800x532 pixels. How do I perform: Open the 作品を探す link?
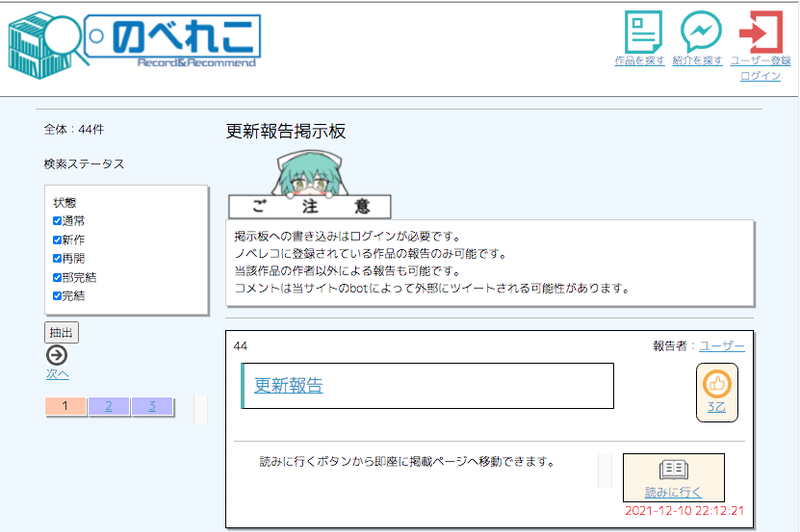639,61
